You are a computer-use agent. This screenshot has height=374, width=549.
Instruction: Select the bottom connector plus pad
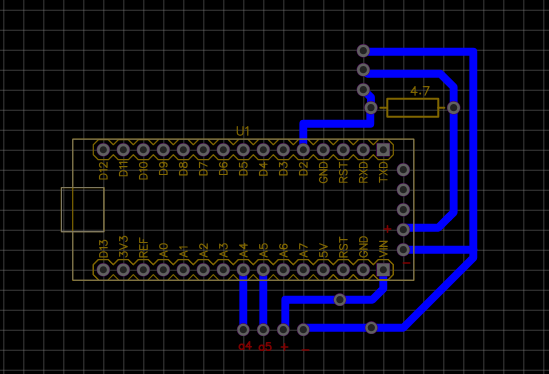[x=283, y=330]
